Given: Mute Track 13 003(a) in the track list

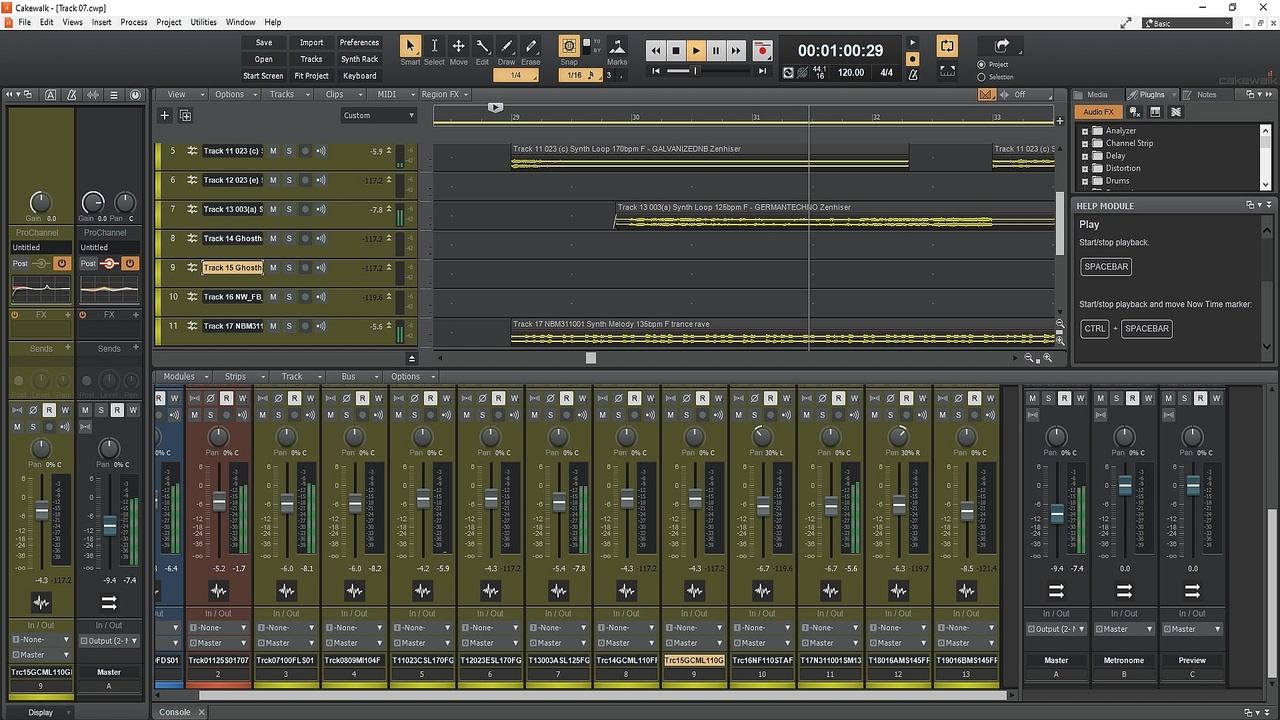Looking at the screenshot, I should 273,210.
